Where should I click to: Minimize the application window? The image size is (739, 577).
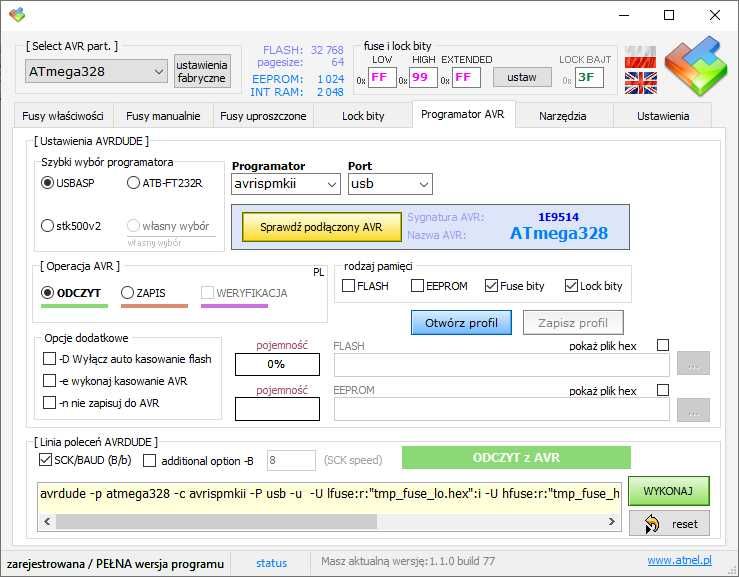click(x=624, y=15)
